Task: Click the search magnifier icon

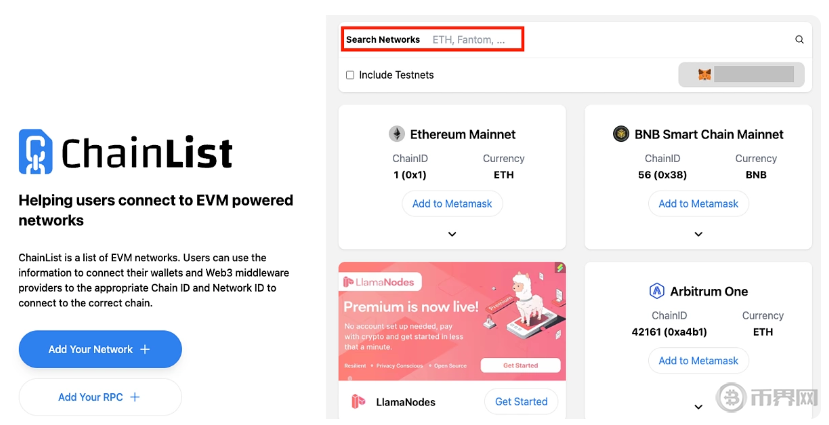Action: tap(799, 39)
